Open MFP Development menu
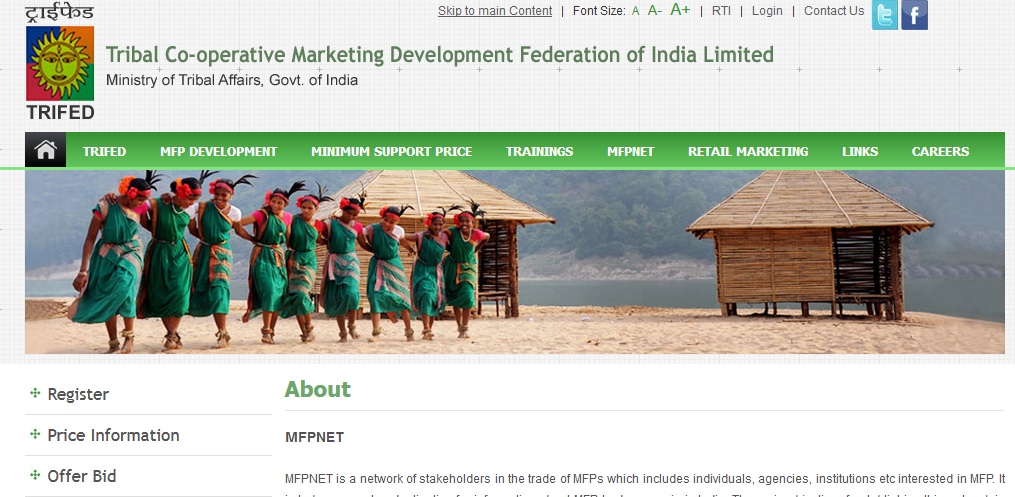1015x497 pixels. 219,151
